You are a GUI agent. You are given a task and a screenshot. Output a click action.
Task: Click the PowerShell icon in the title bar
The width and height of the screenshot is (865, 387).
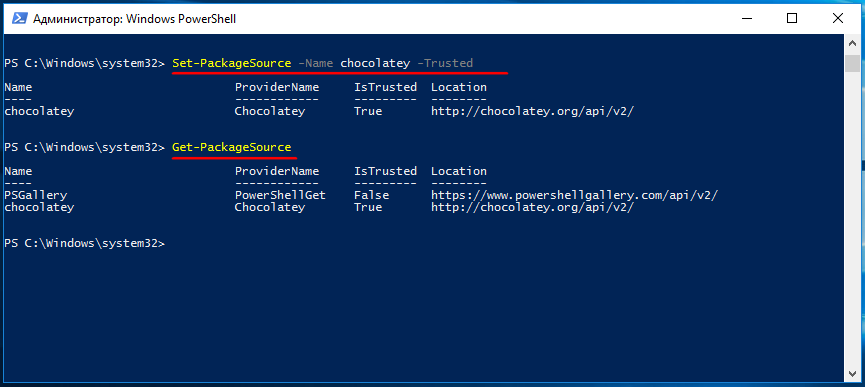coord(19,19)
